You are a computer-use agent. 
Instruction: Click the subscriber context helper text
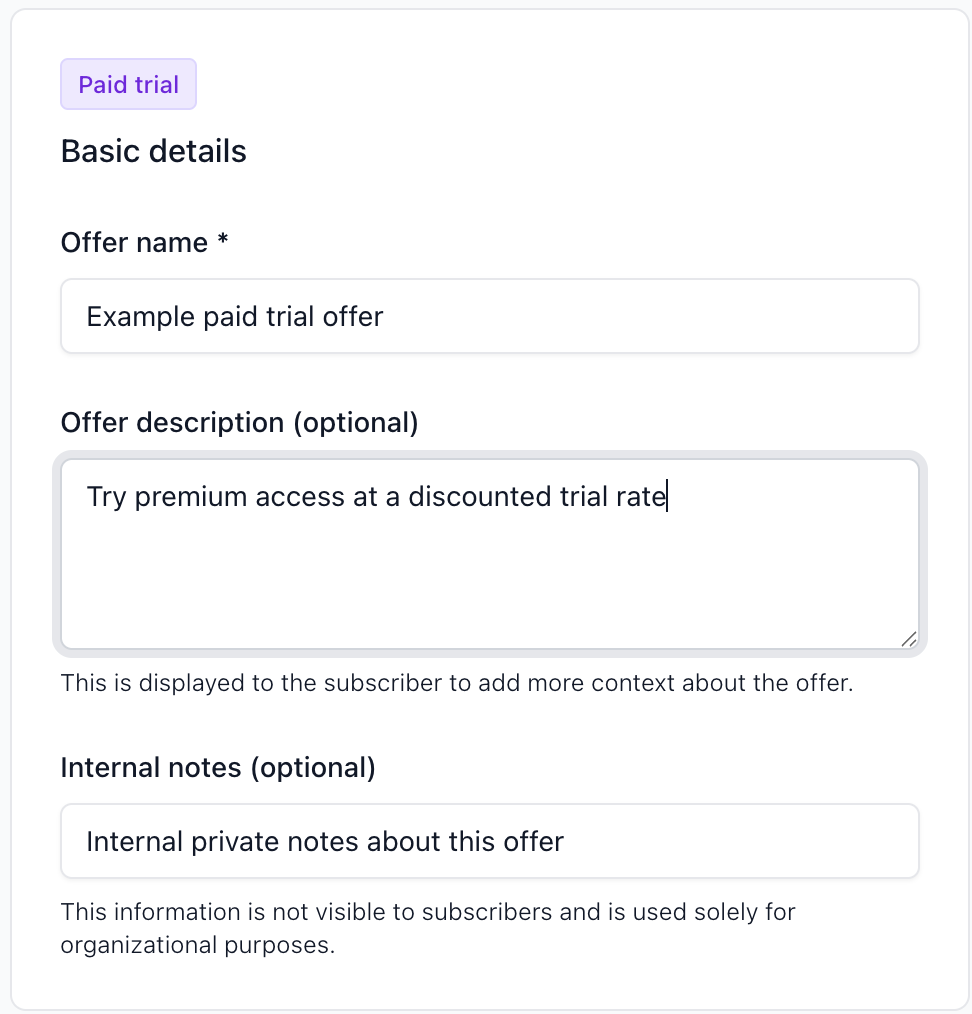[x=457, y=684]
